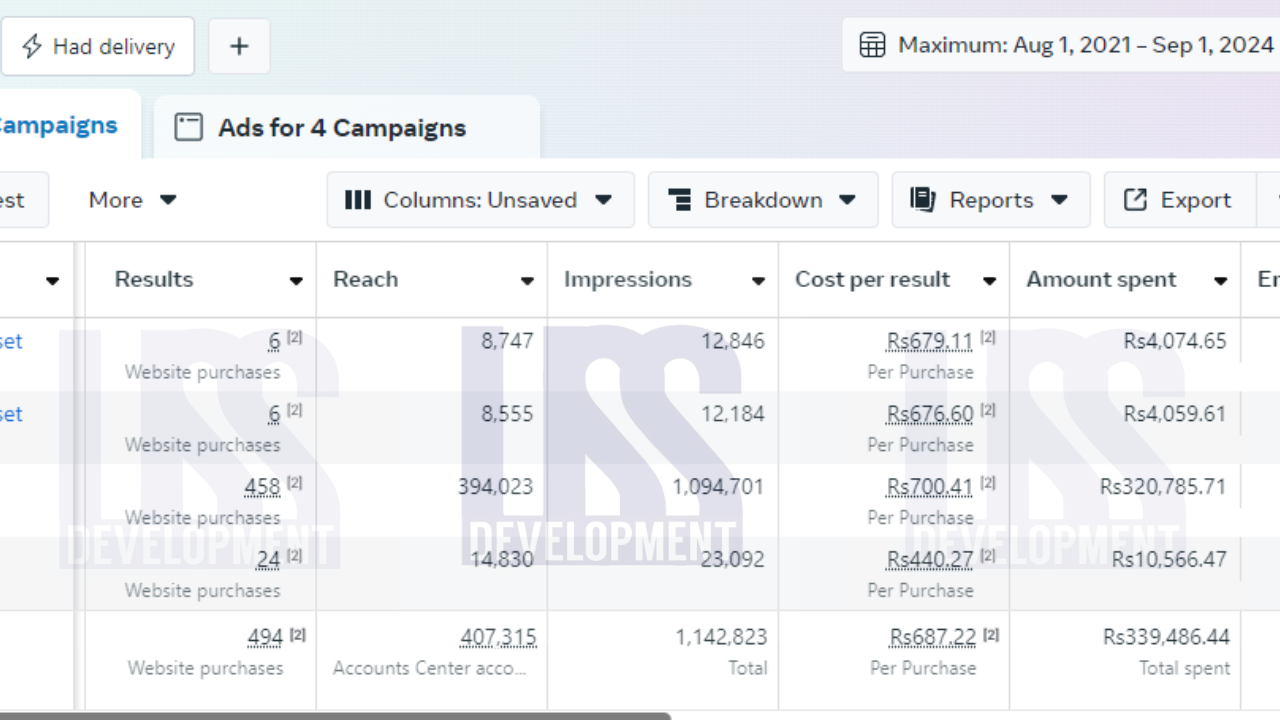Click the Reports document icon
Viewport: 1280px width, 720px height.
[x=923, y=199]
